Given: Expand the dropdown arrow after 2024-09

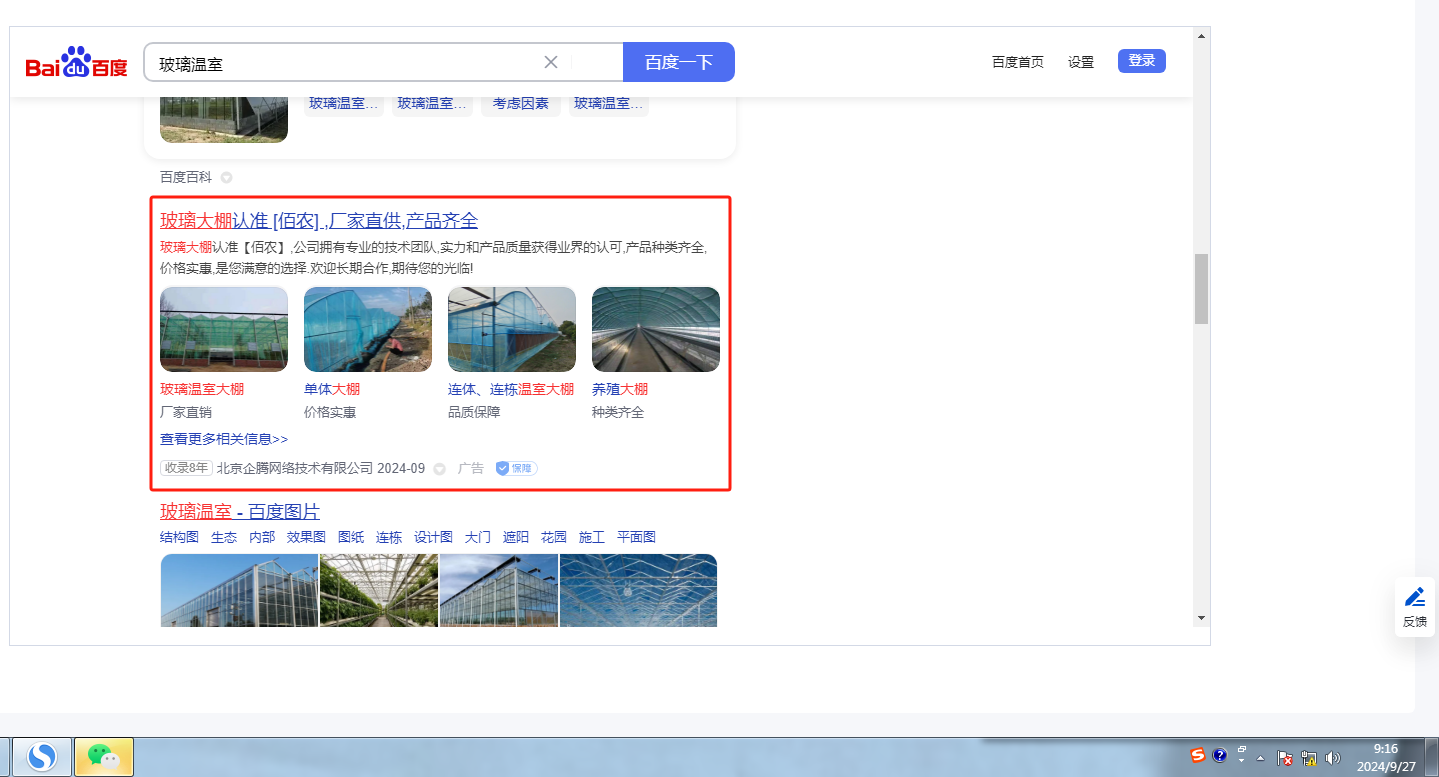Looking at the screenshot, I should point(439,469).
